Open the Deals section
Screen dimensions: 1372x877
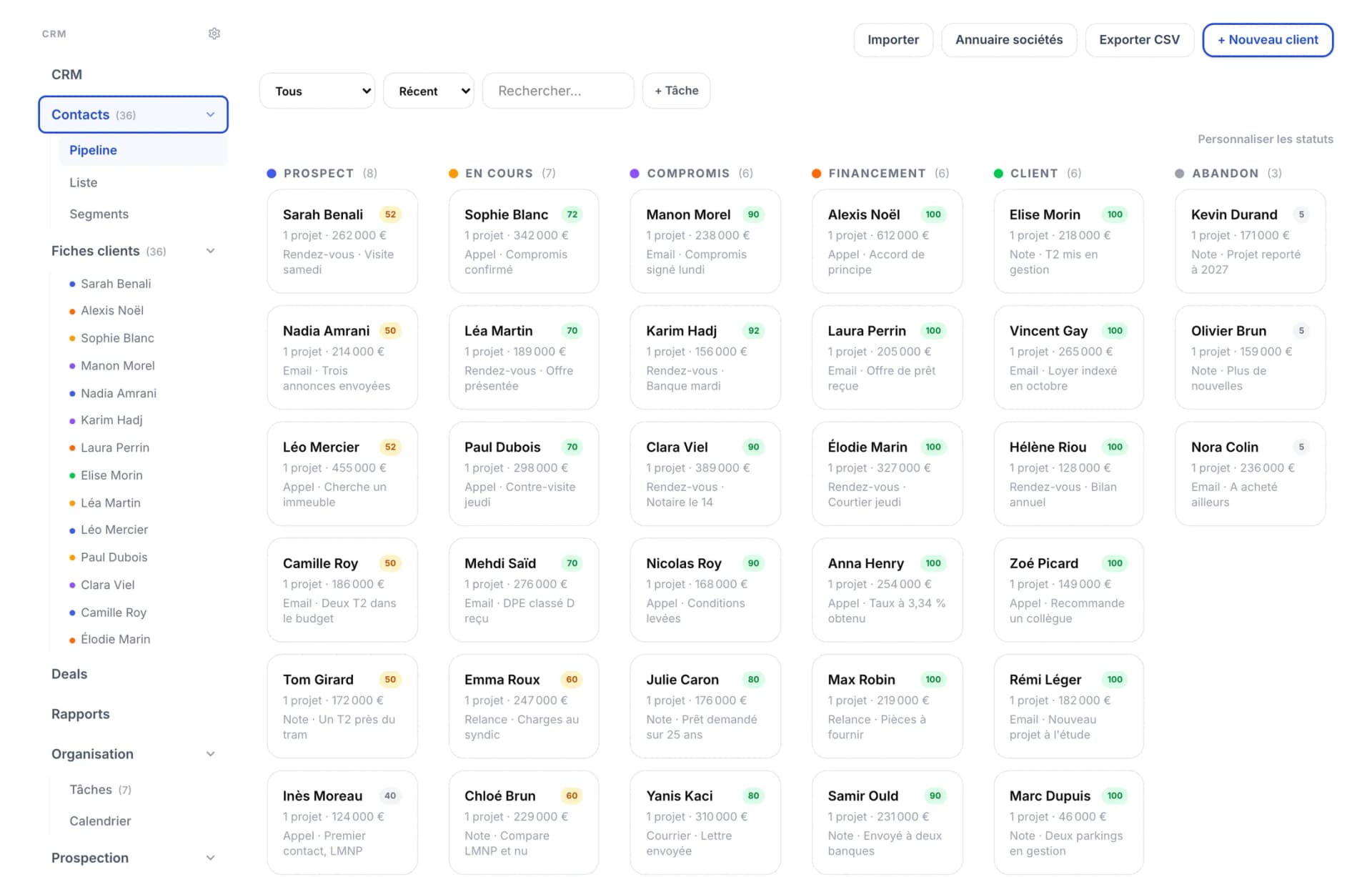coord(69,674)
